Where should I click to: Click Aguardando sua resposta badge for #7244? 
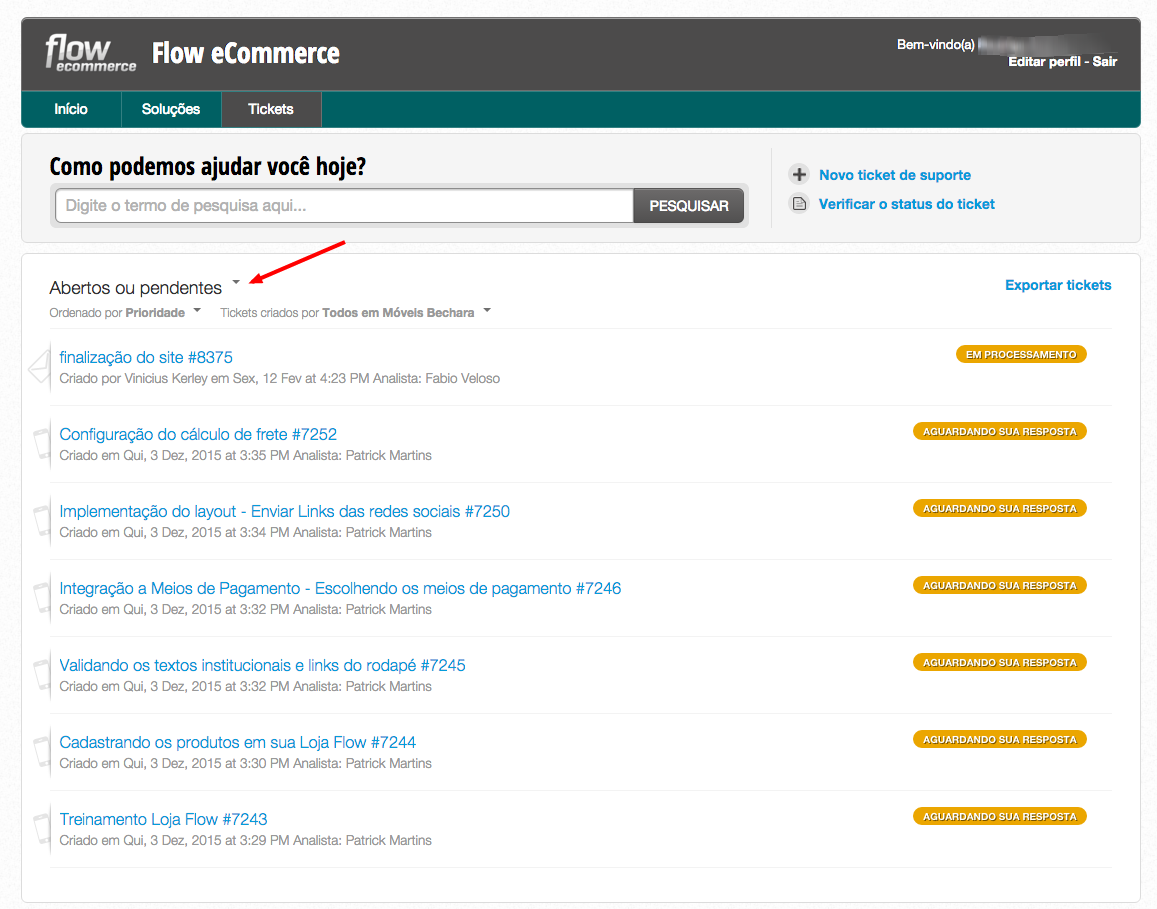point(1000,739)
